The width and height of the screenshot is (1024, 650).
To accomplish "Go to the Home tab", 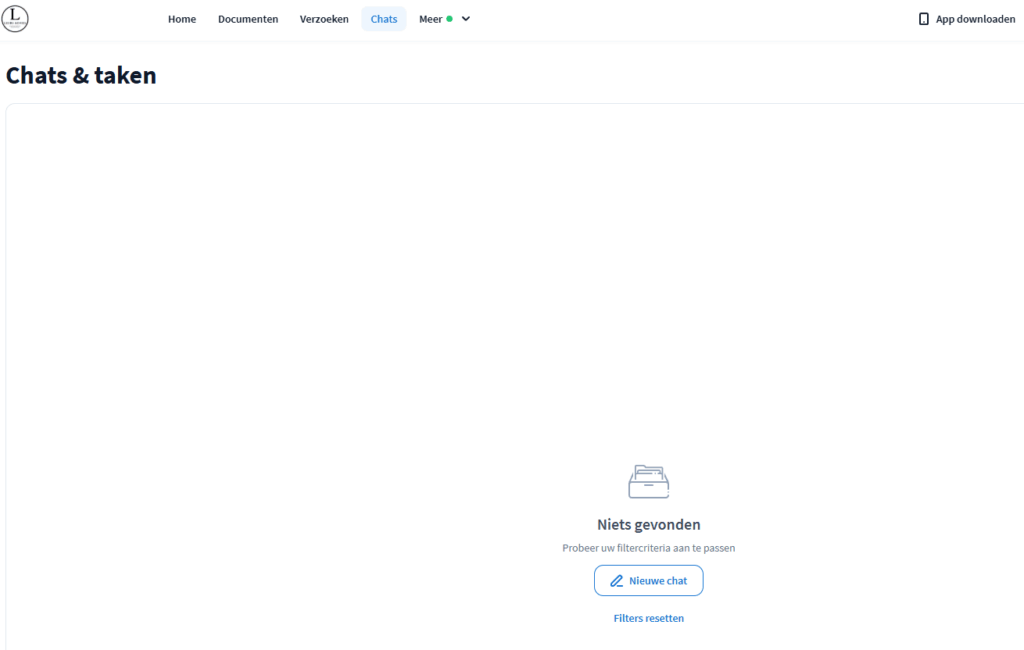I will click(182, 19).
